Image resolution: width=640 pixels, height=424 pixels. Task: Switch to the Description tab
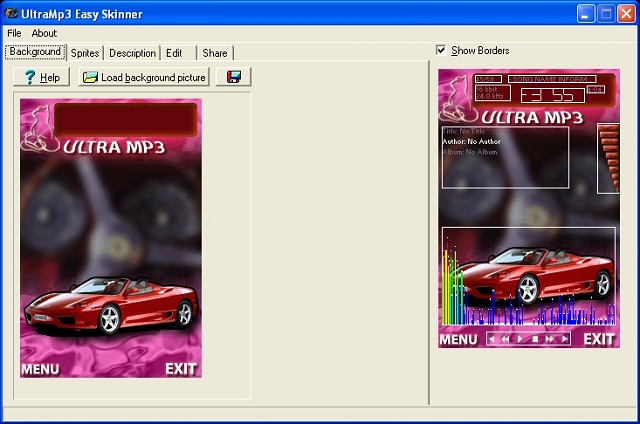click(x=132, y=53)
